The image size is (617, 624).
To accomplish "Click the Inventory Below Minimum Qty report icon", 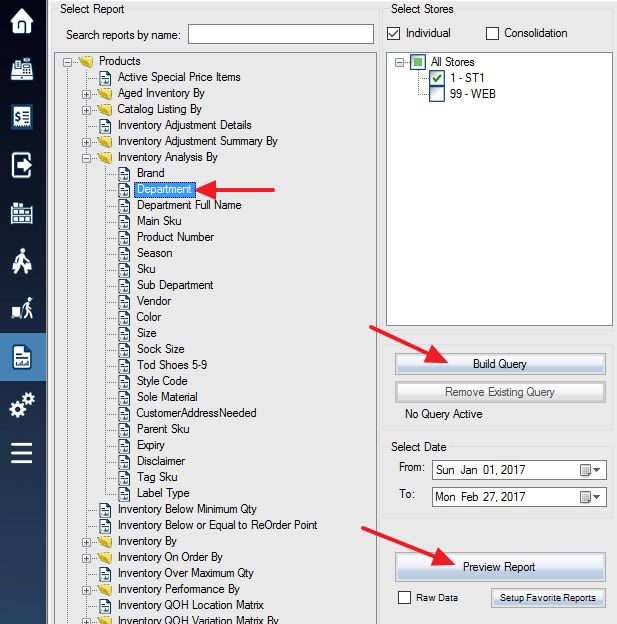I will coord(105,510).
